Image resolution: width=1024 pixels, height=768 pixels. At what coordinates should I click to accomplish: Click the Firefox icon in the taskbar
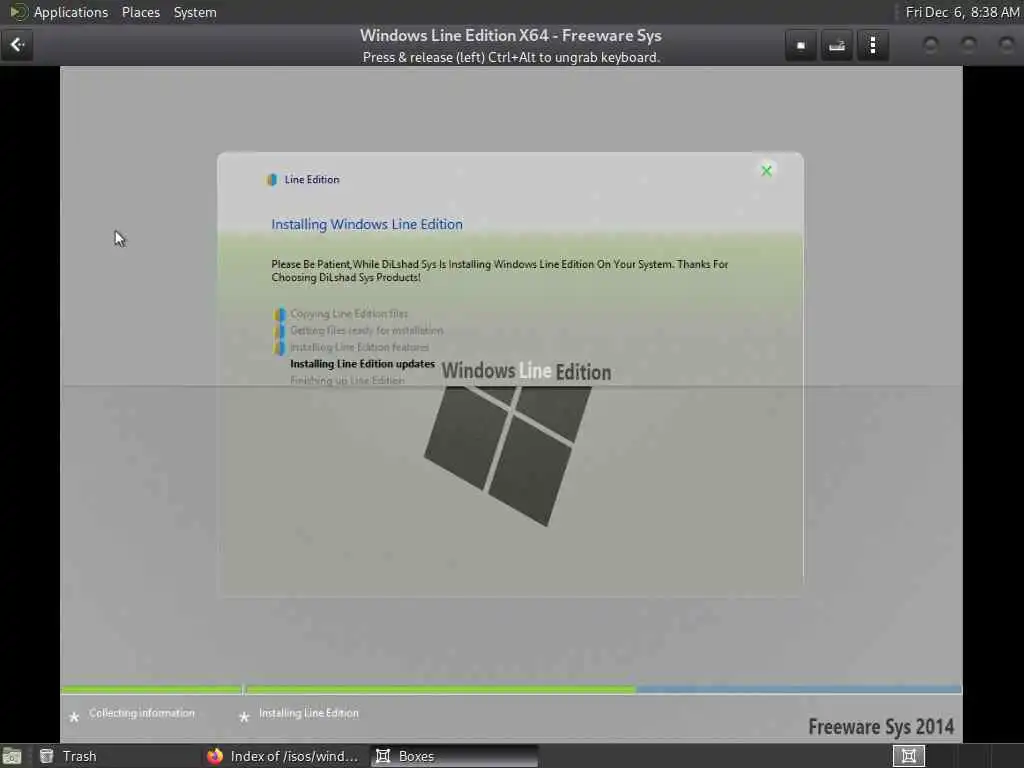(x=215, y=756)
